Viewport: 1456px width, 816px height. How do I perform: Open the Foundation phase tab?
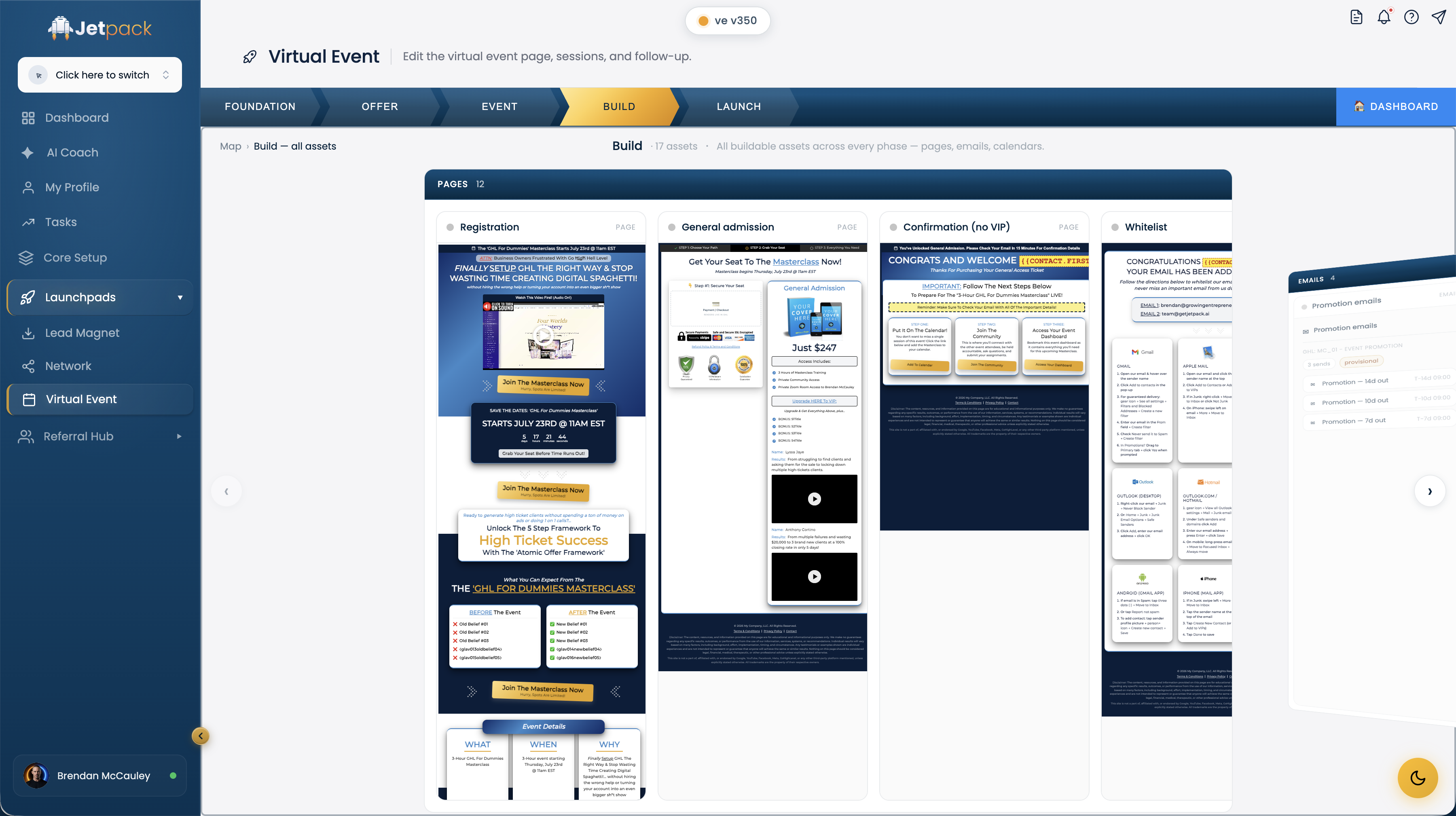(260, 106)
